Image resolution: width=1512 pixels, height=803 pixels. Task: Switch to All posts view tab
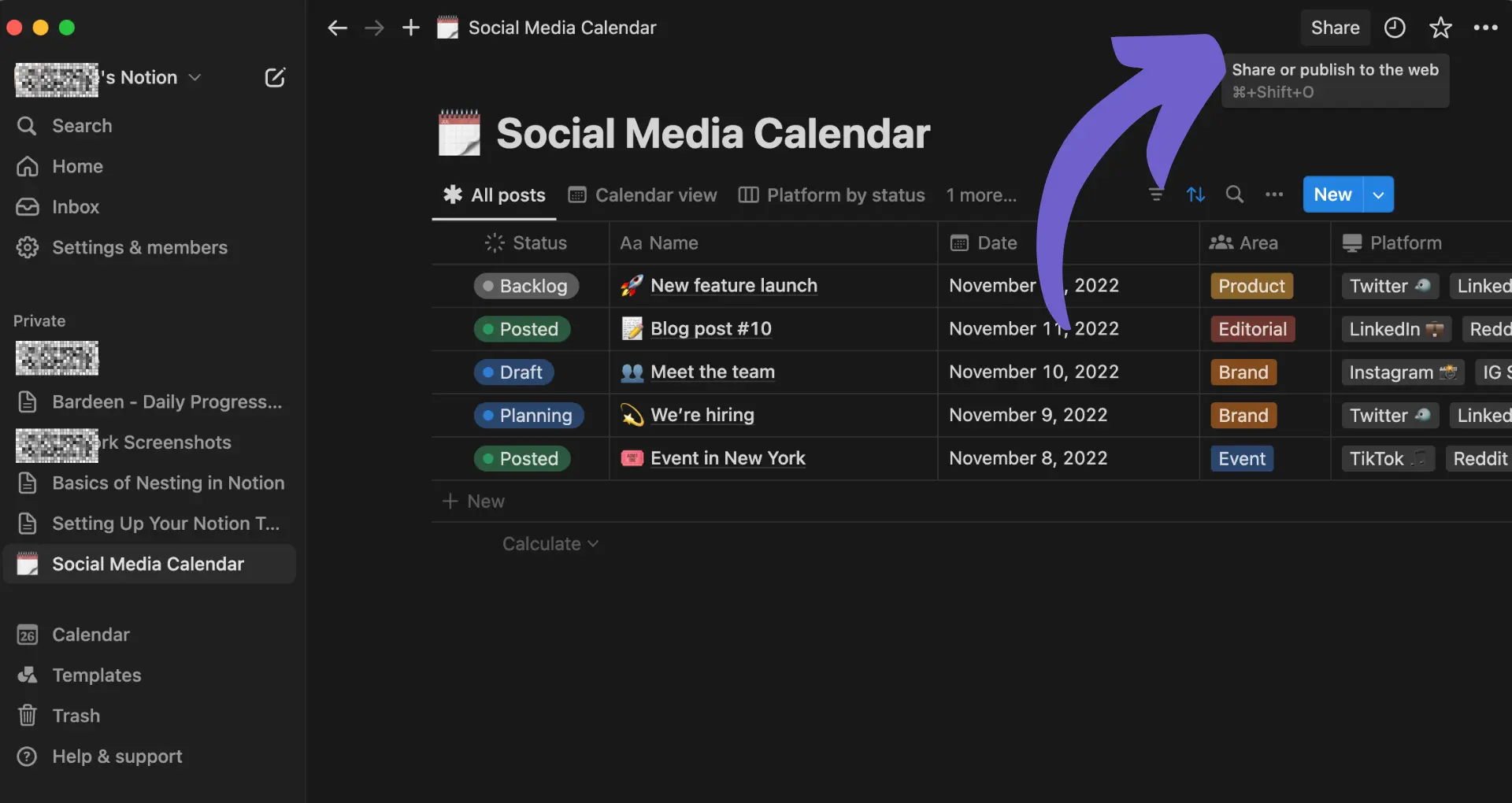coord(495,195)
